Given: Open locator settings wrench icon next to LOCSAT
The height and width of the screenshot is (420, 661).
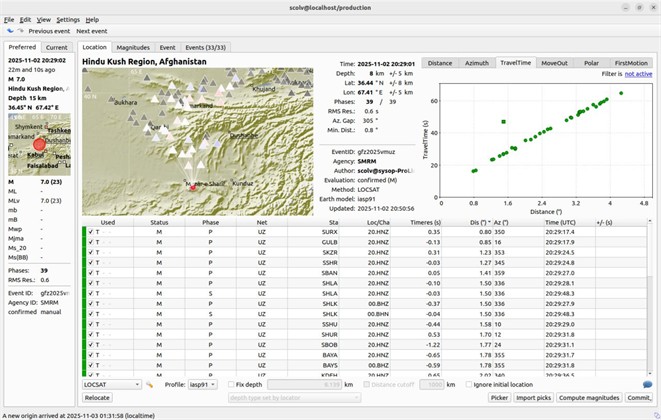Looking at the screenshot, I should [149, 385].
